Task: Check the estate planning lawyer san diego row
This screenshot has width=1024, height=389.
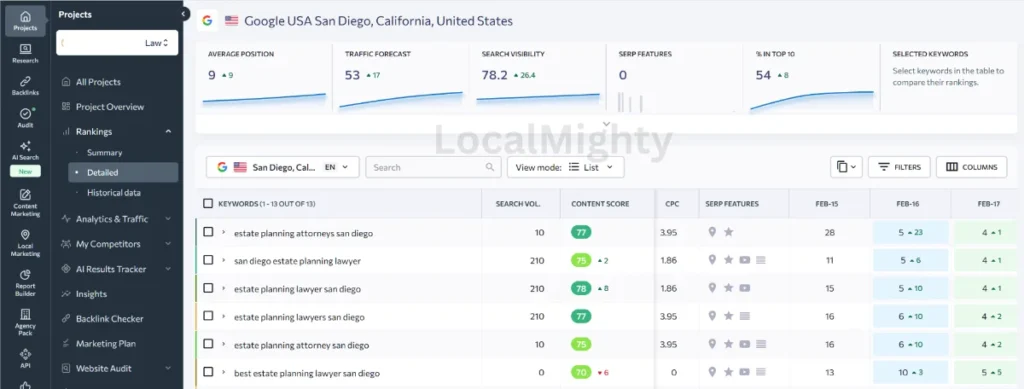Action: [208, 288]
